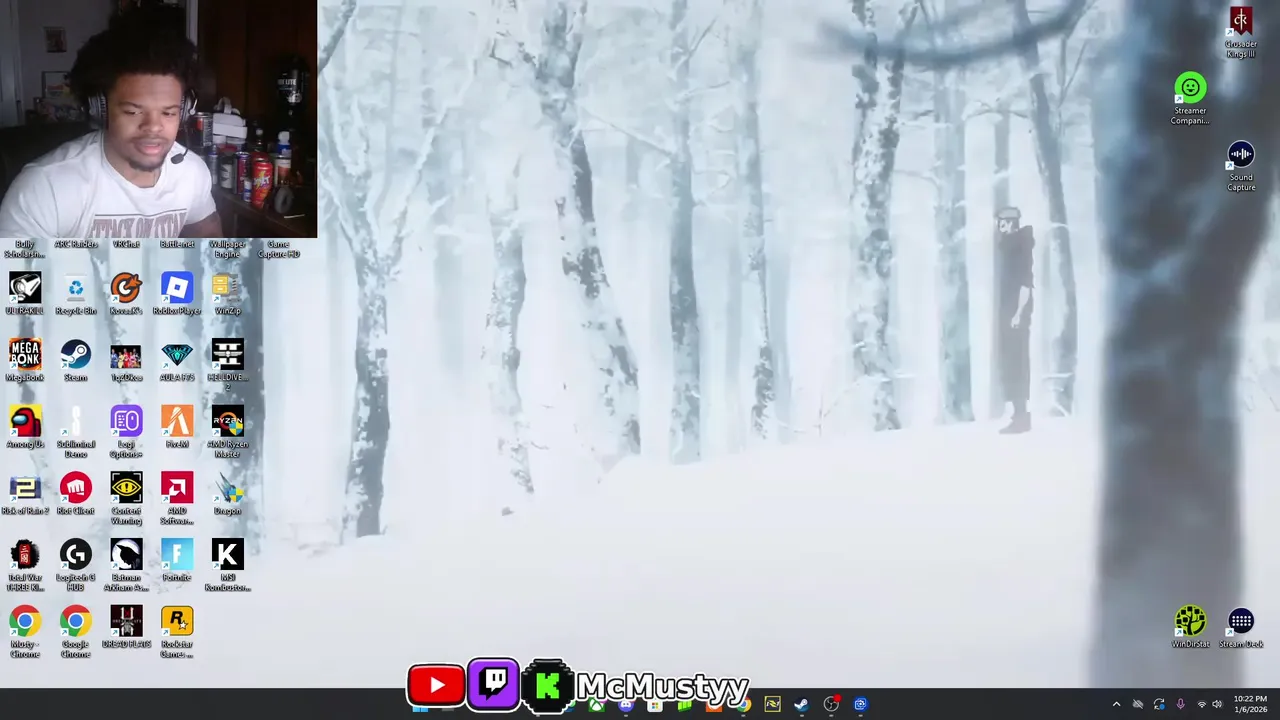The image size is (1280, 720).
Task: Launch the Batman Arkham desktop icon
Action: pos(126,566)
